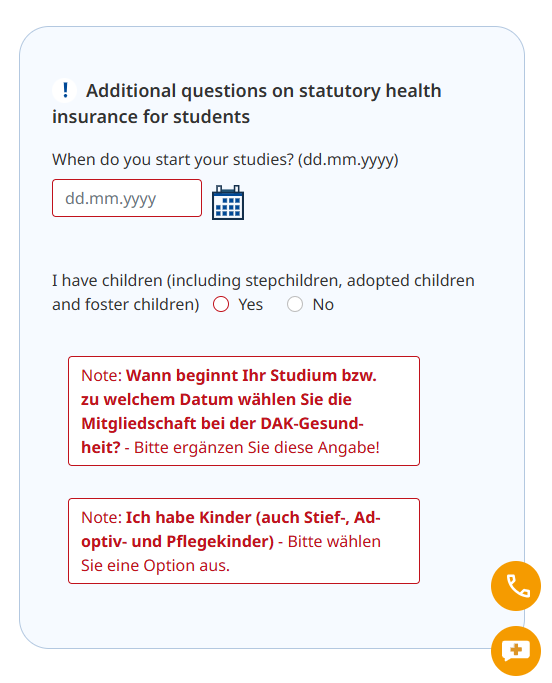Click "Sie eine Option aus." message text

[x=155, y=565]
